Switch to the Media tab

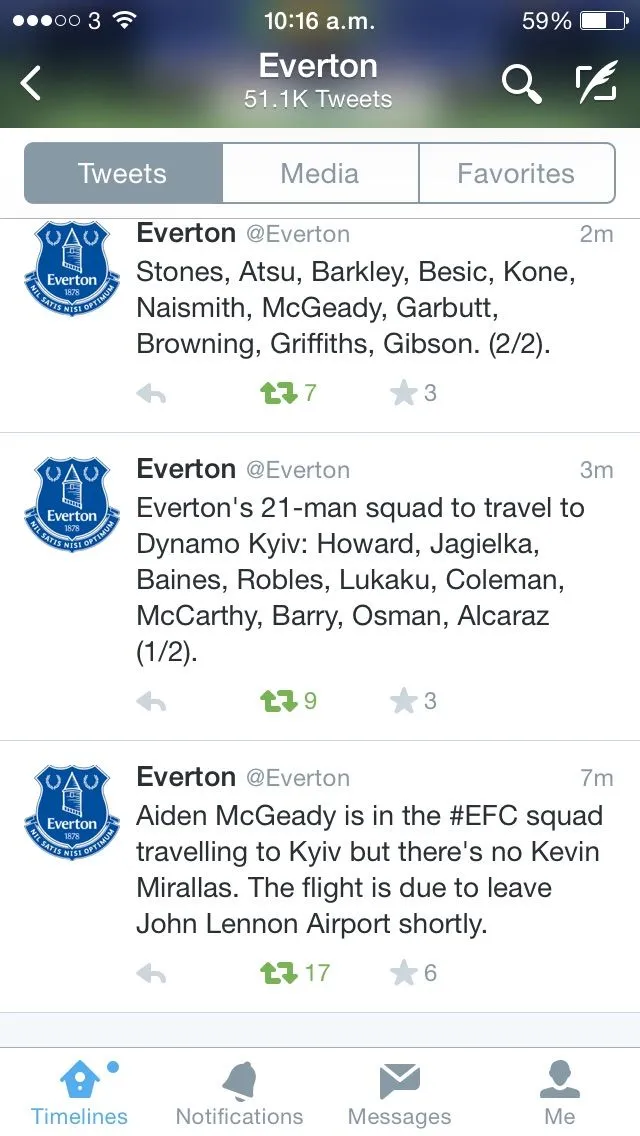(320, 173)
